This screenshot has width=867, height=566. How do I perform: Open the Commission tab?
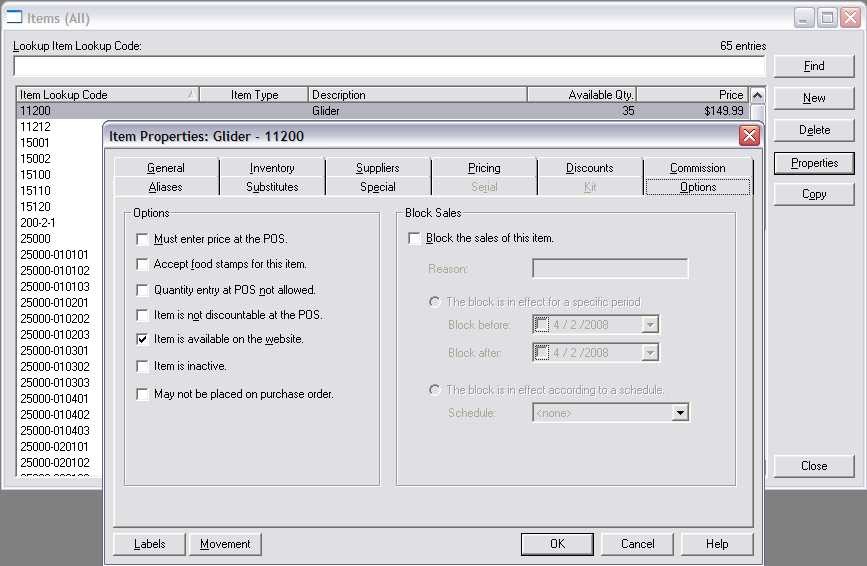(698, 167)
